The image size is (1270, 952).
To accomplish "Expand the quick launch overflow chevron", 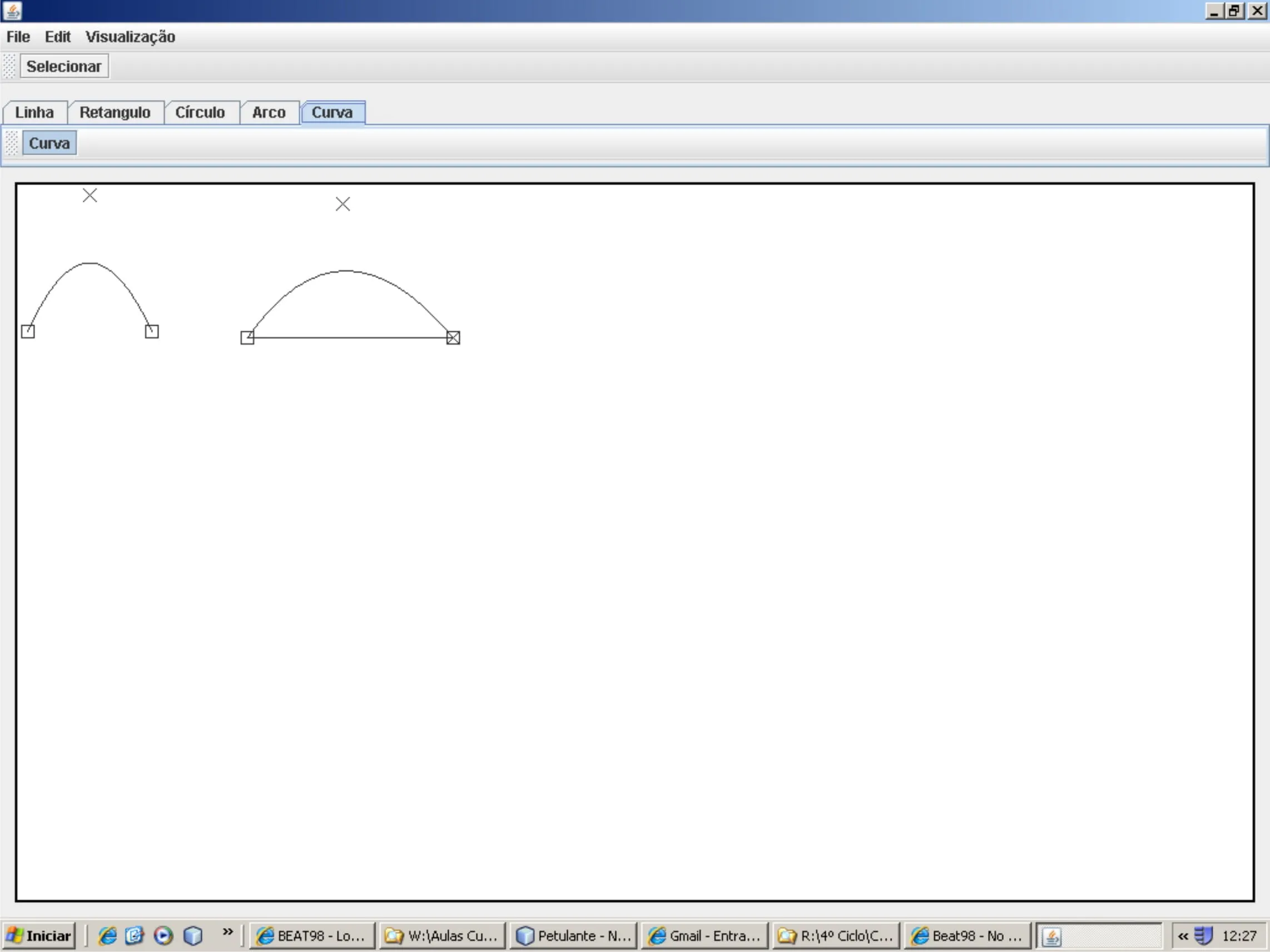I will tap(228, 931).
